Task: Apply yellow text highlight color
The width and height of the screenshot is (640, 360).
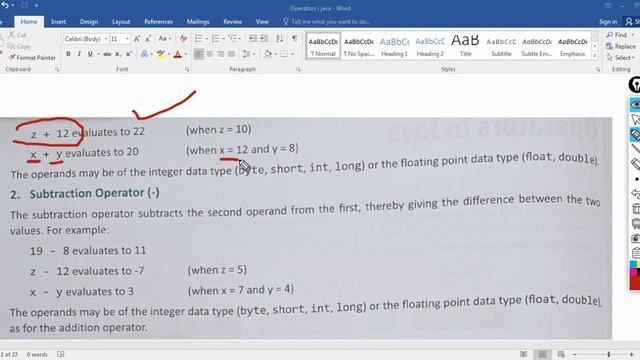Action: click(161, 54)
